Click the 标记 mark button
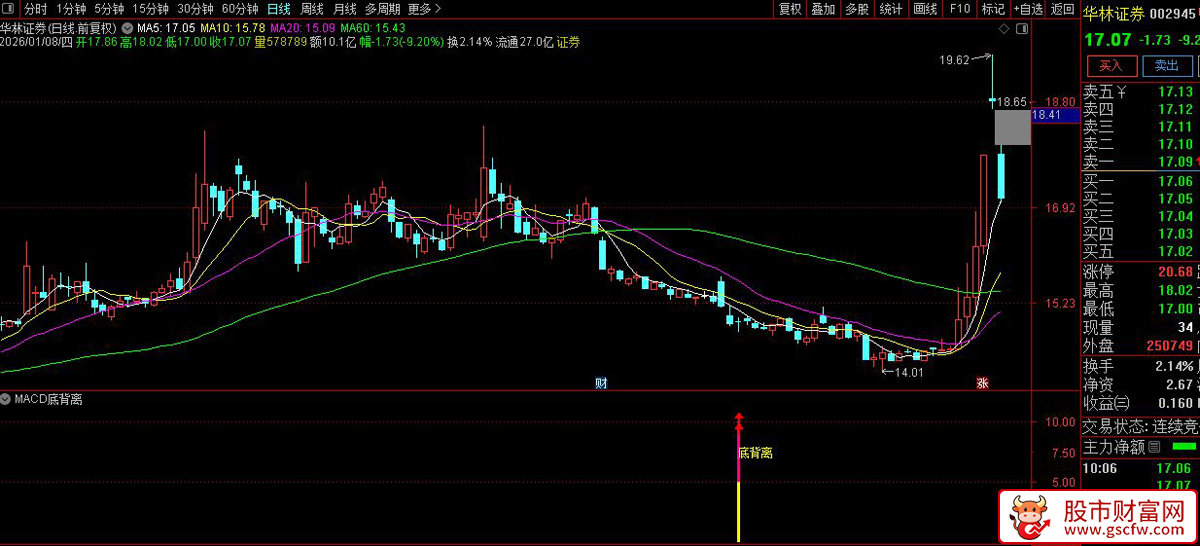The height and width of the screenshot is (546, 1200). 993,9
